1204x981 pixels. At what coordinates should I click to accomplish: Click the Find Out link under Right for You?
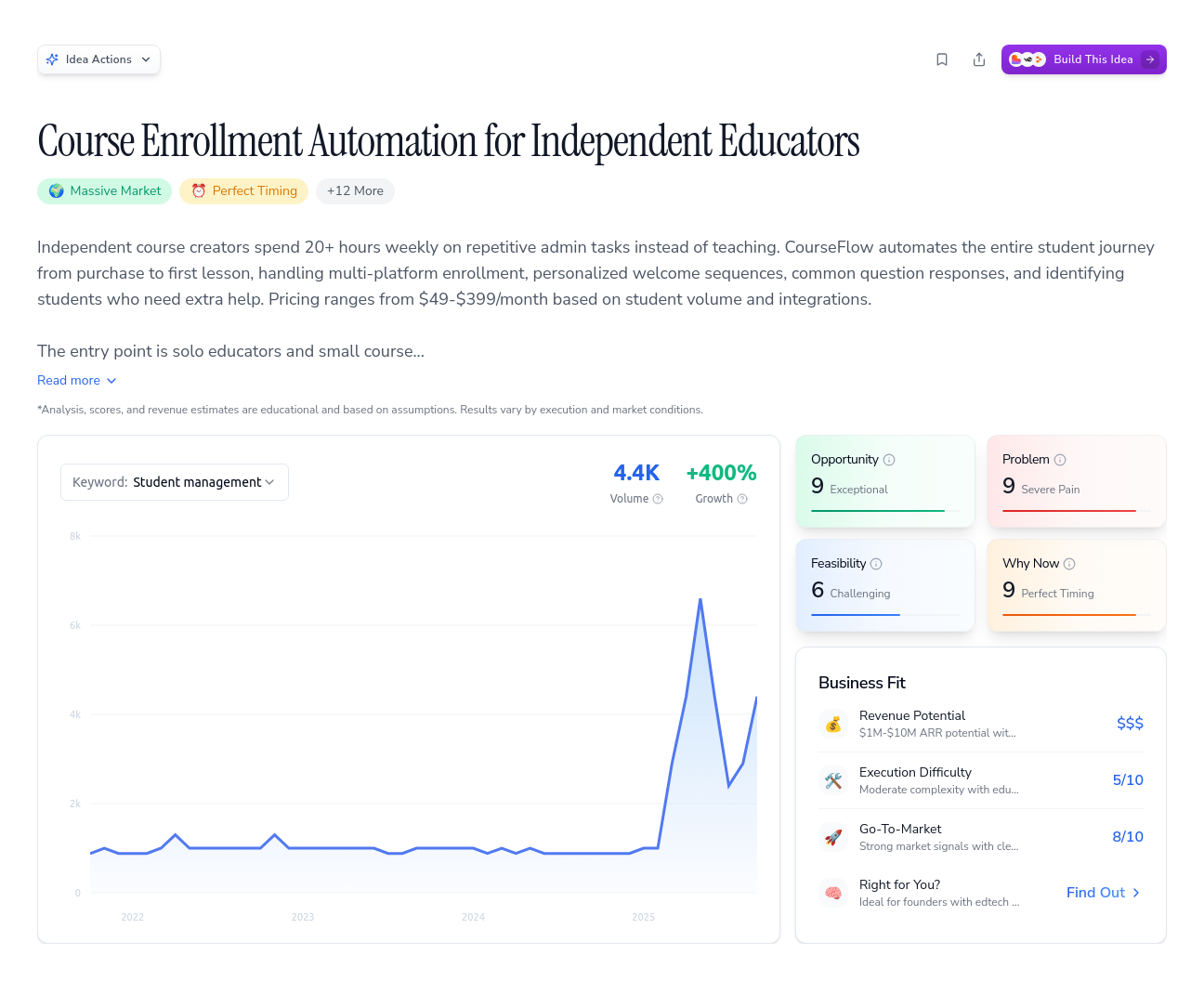pyautogui.click(x=1103, y=892)
